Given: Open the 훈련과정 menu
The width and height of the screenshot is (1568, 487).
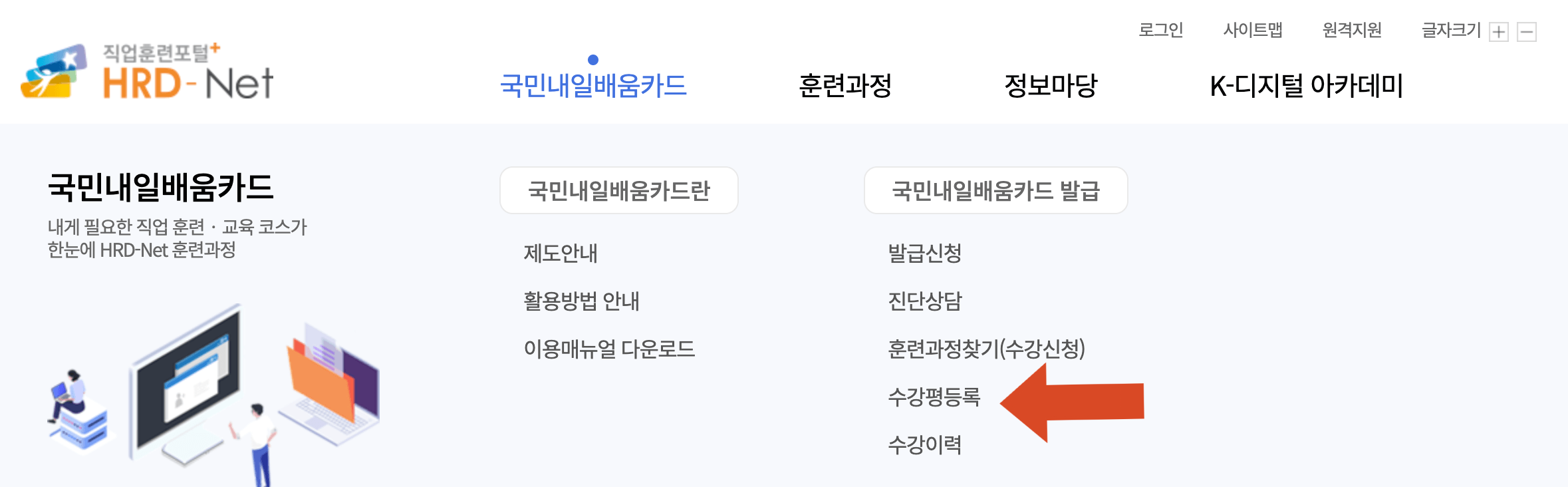Looking at the screenshot, I should point(846,86).
